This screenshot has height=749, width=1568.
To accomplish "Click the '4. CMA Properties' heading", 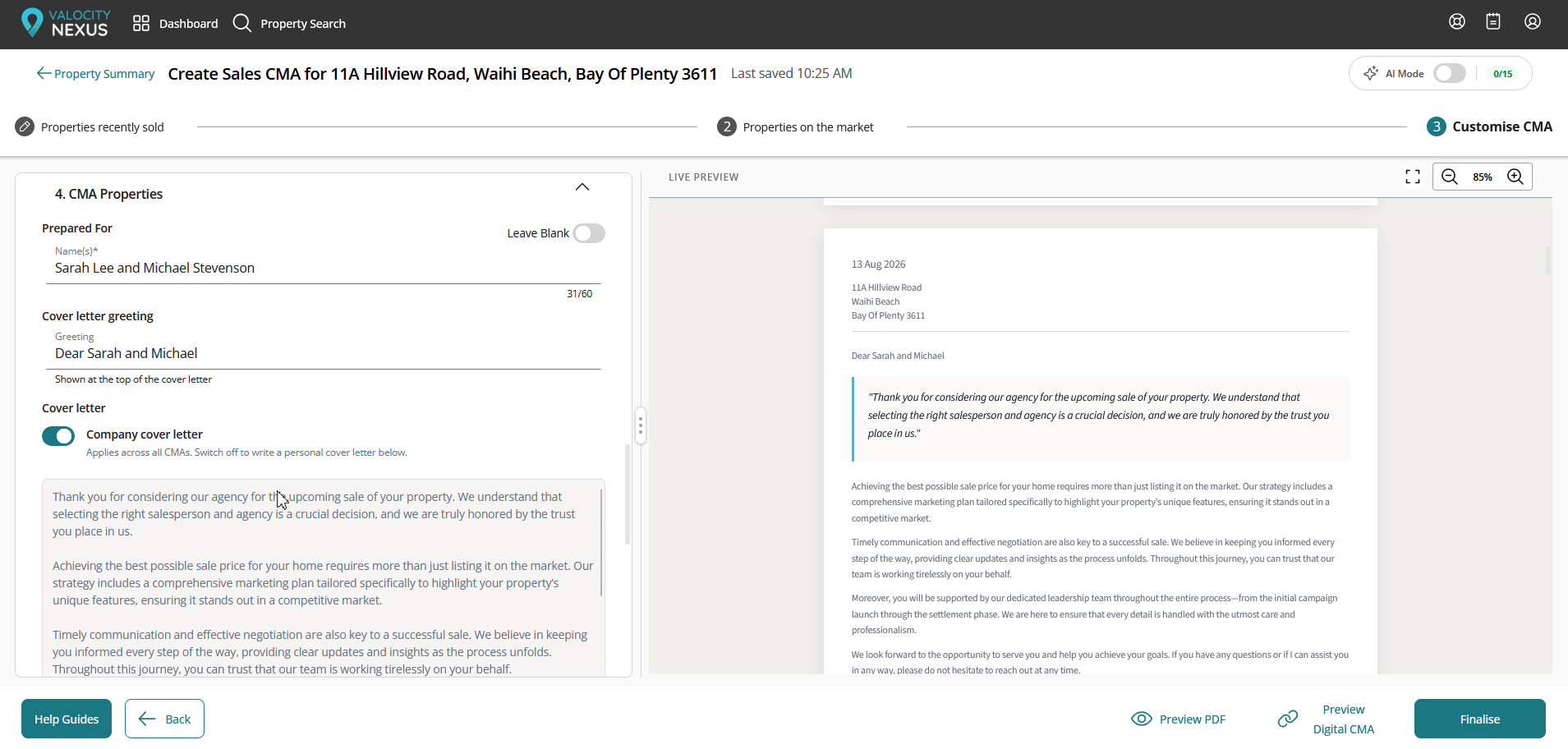I will pos(108,194).
